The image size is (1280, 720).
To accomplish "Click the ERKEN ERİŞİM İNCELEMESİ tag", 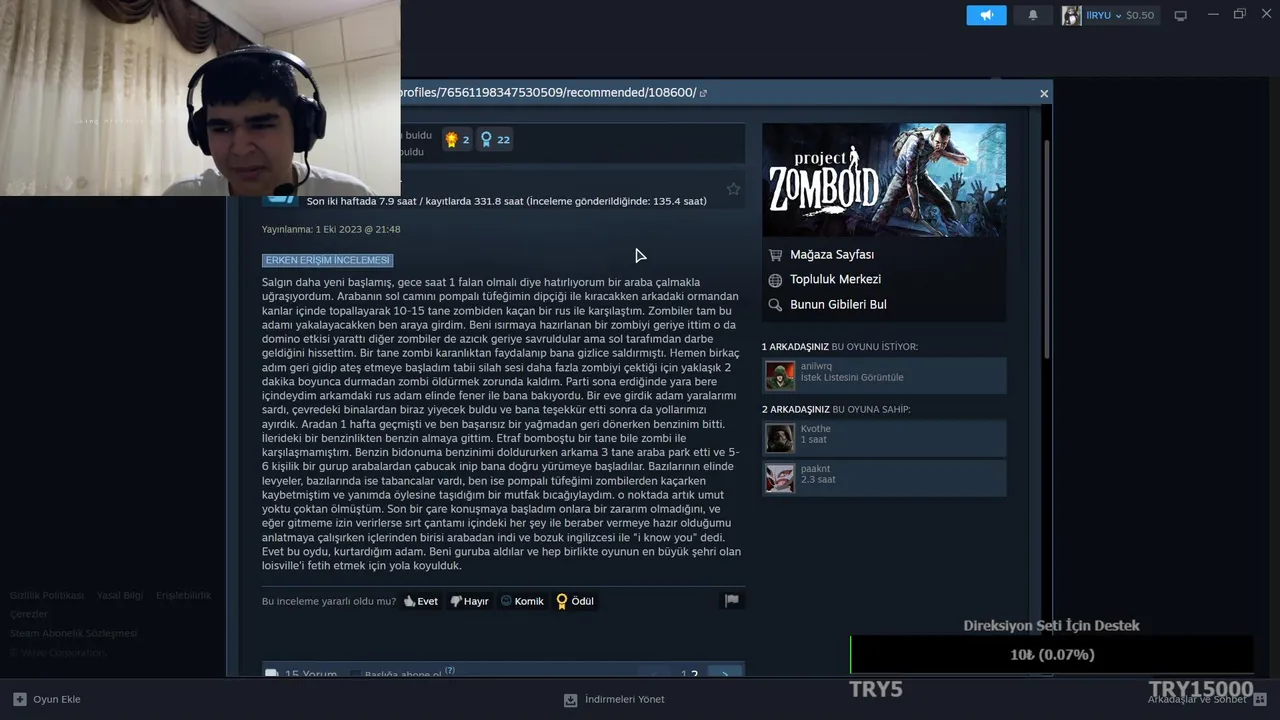I will [327, 260].
